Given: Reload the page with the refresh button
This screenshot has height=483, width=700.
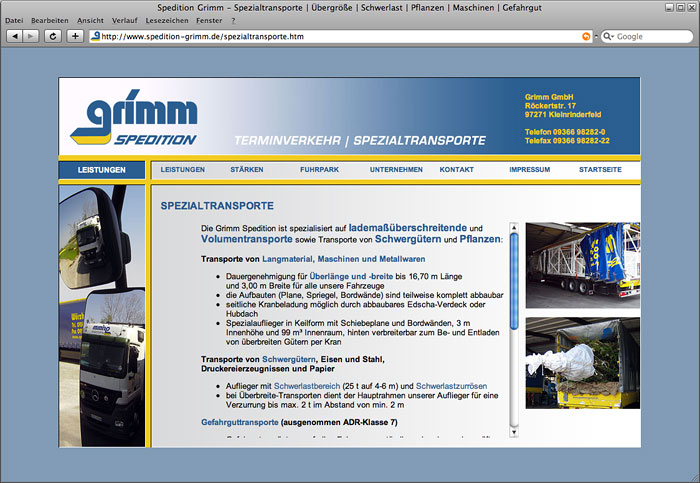Looking at the screenshot, I should (x=53, y=36).
